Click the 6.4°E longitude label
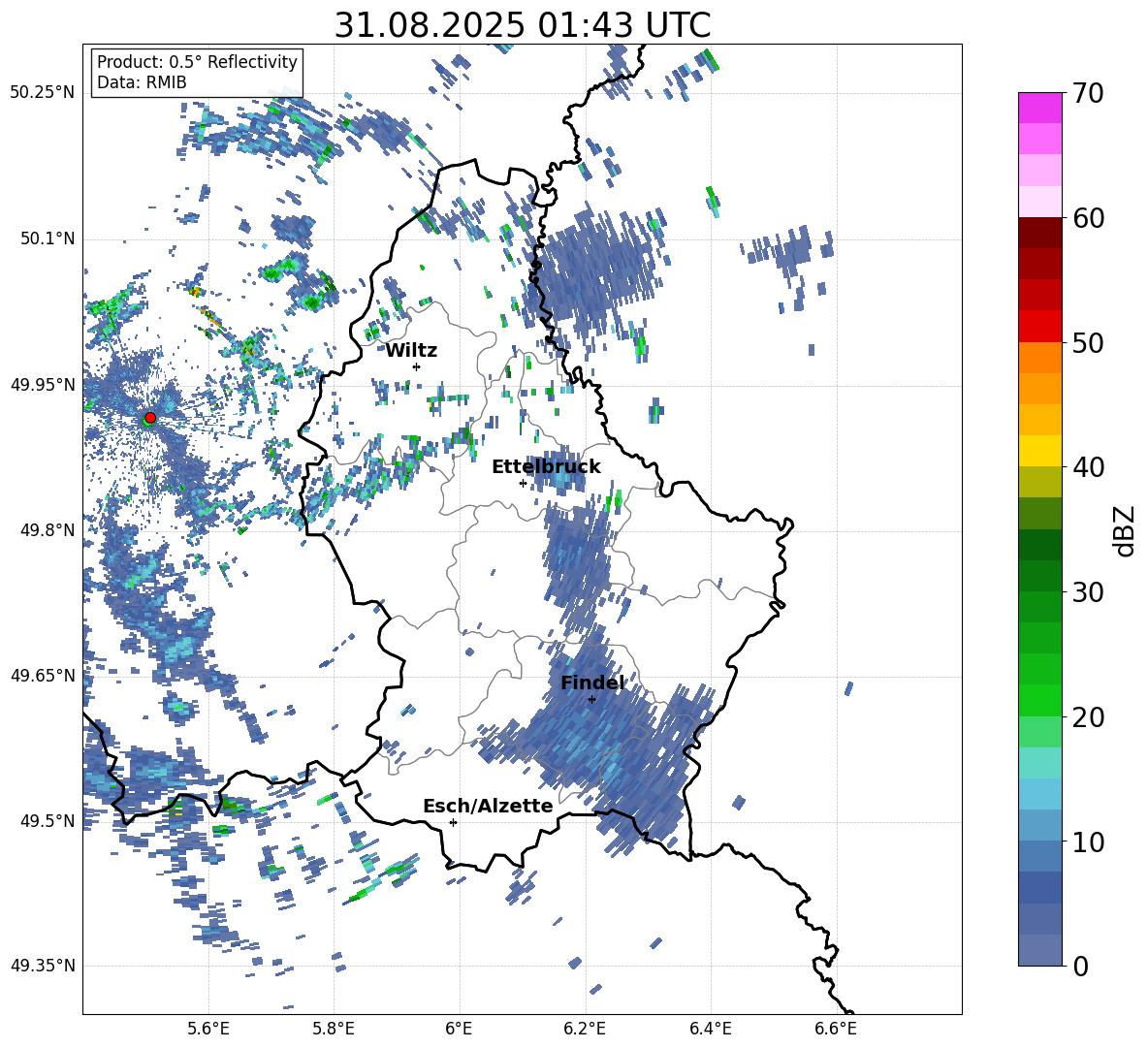Viewport: 1148px width, 1048px height. [x=710, y=1029]
